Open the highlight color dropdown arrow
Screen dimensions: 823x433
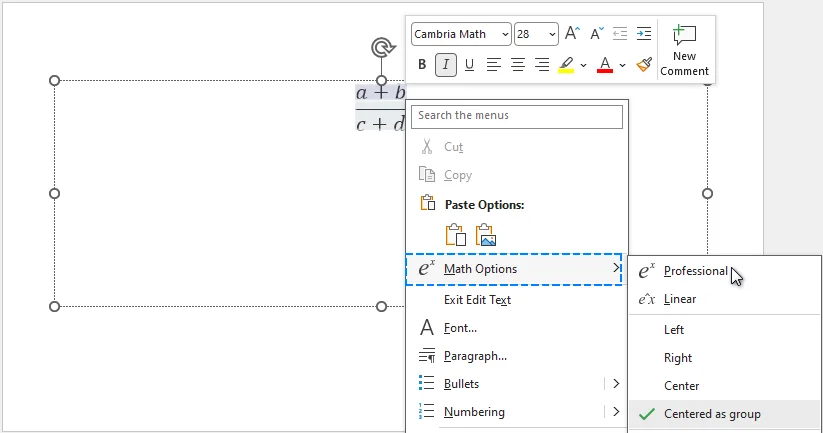583,65
